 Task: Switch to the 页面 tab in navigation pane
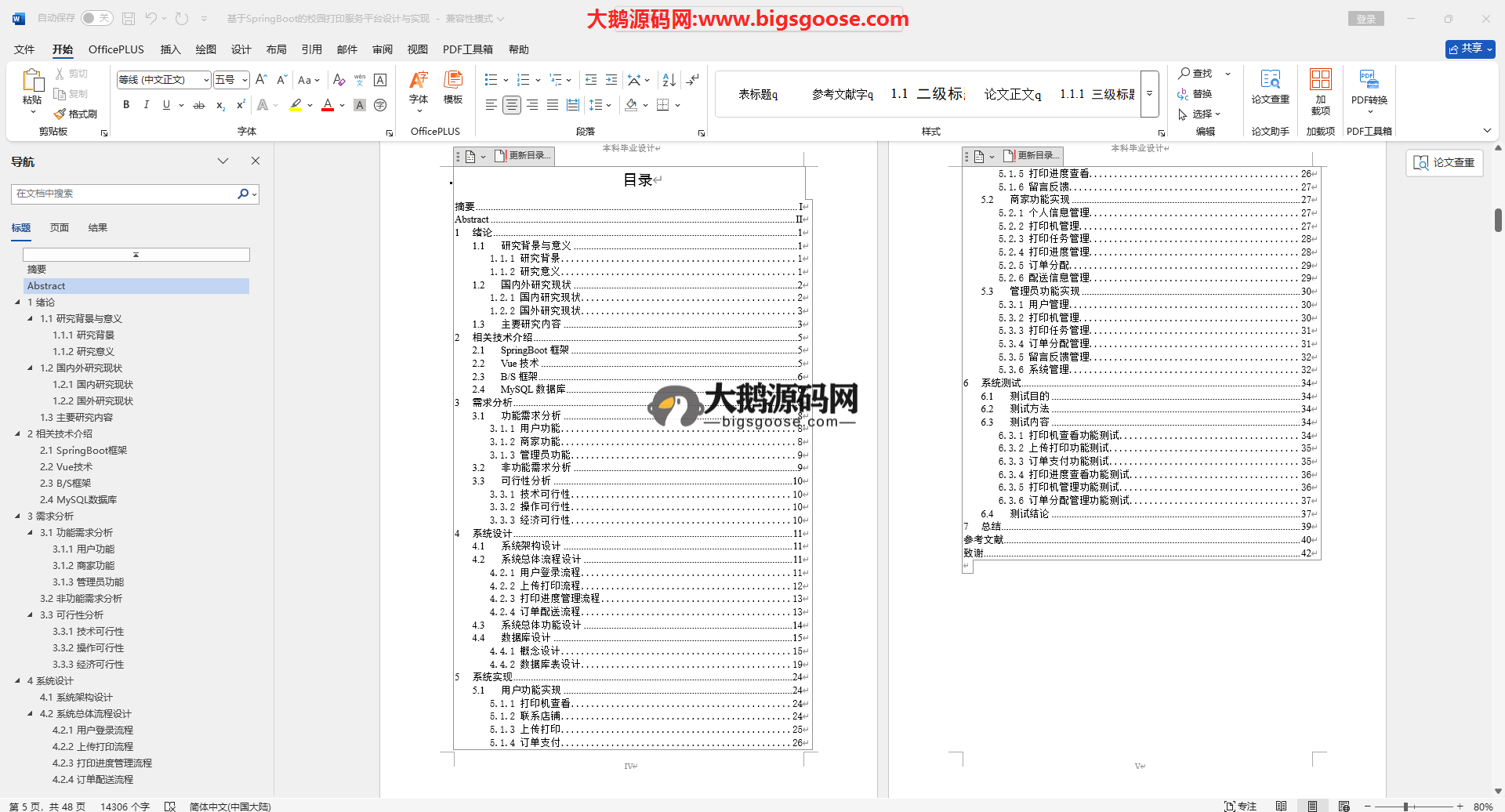[60, 228]
